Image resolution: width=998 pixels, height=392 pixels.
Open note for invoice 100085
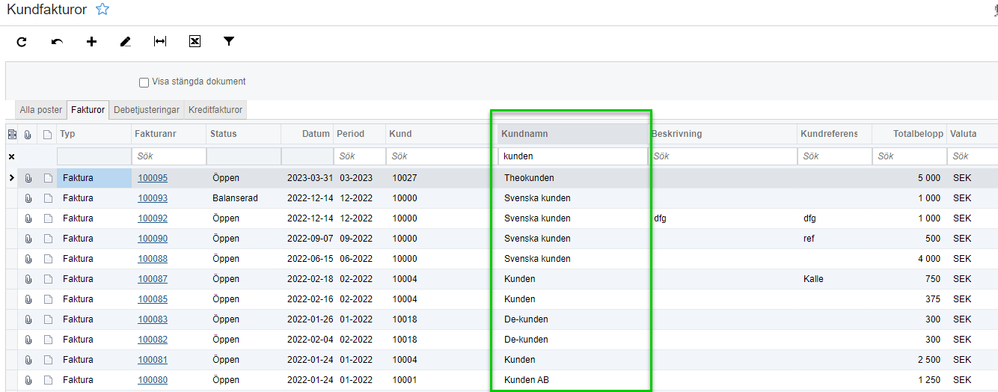47,299
